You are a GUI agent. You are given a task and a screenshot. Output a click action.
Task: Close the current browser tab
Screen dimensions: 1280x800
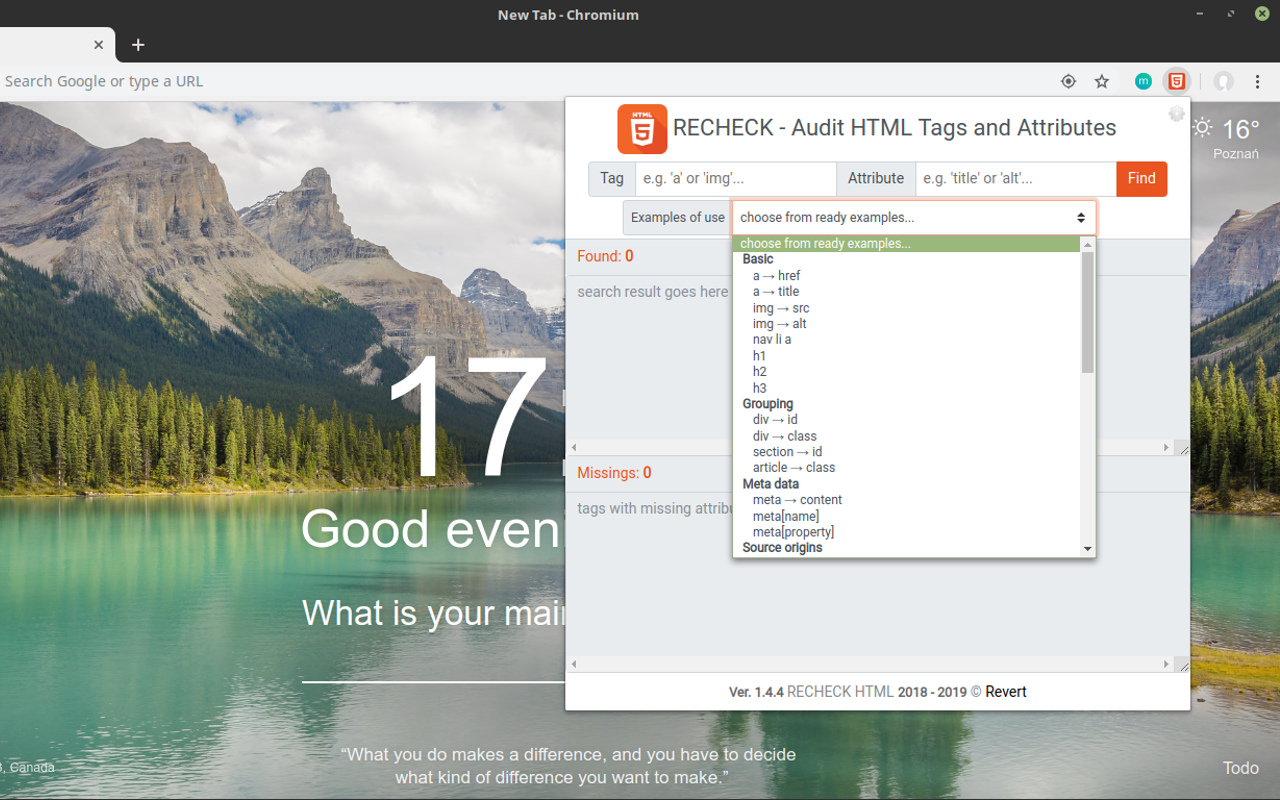tap(98, 45)
